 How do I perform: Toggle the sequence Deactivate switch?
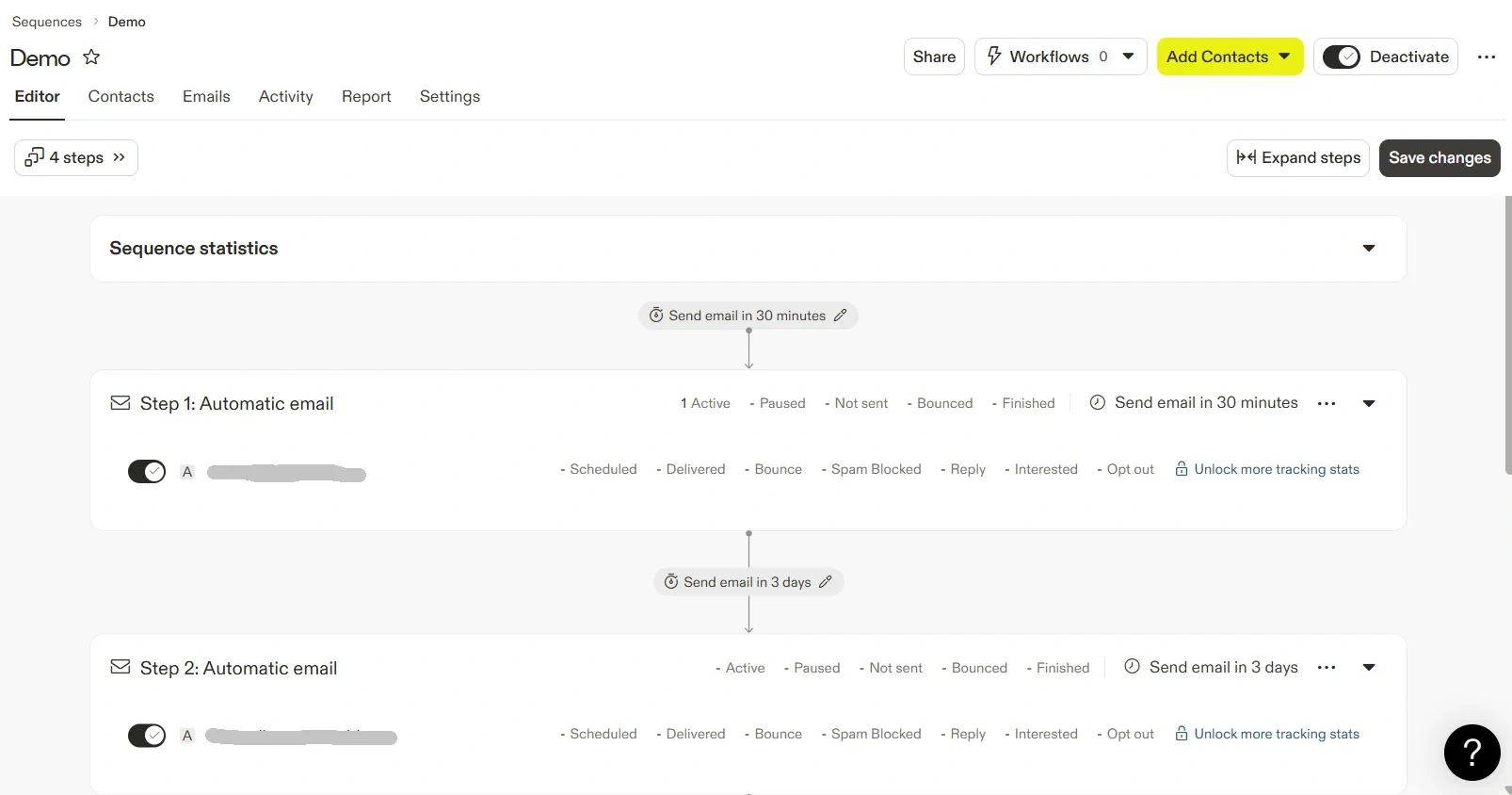pyautogui.click(x=1341, y=57)
